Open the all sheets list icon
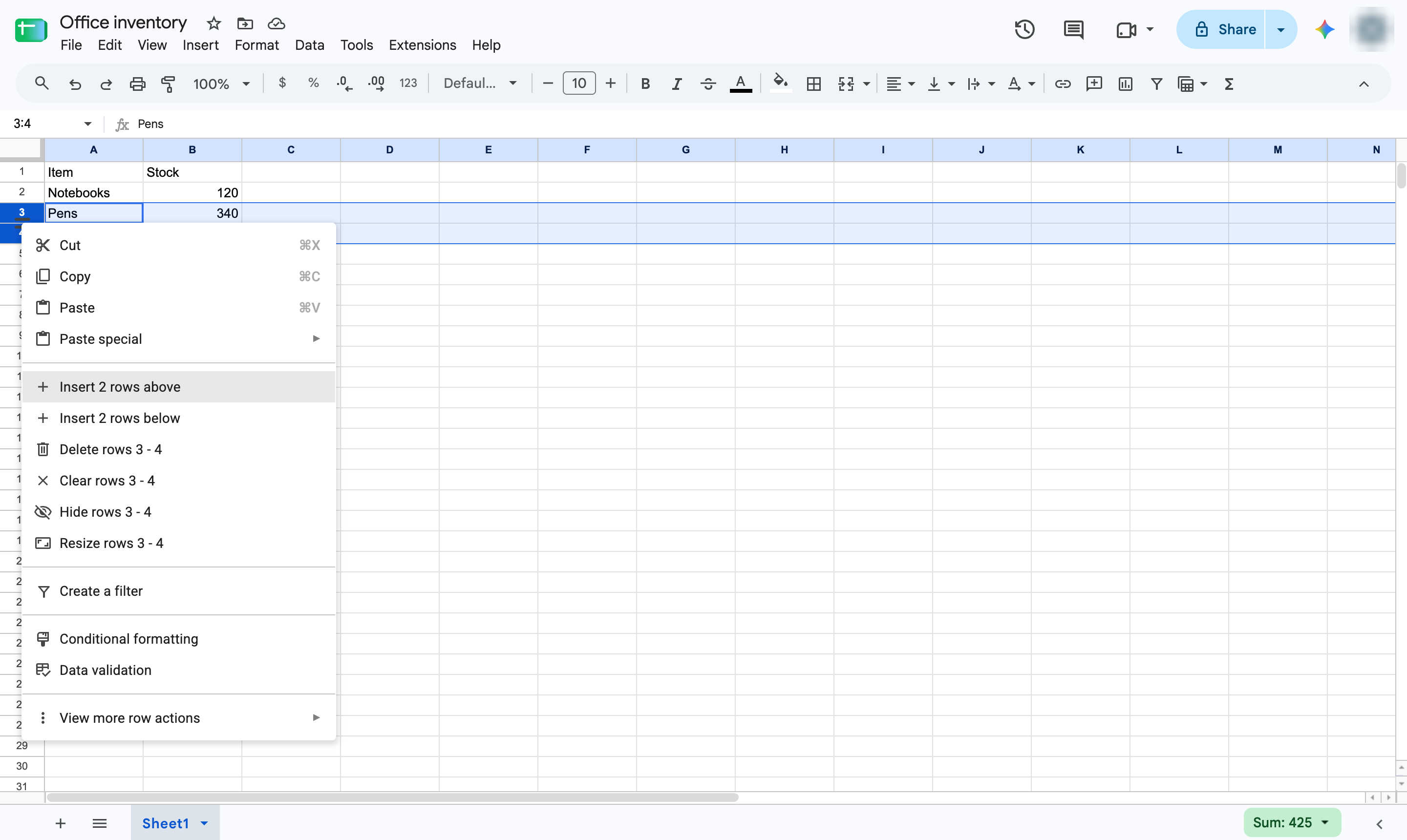Screen dimensions: 1407x840 coord(100,823)
